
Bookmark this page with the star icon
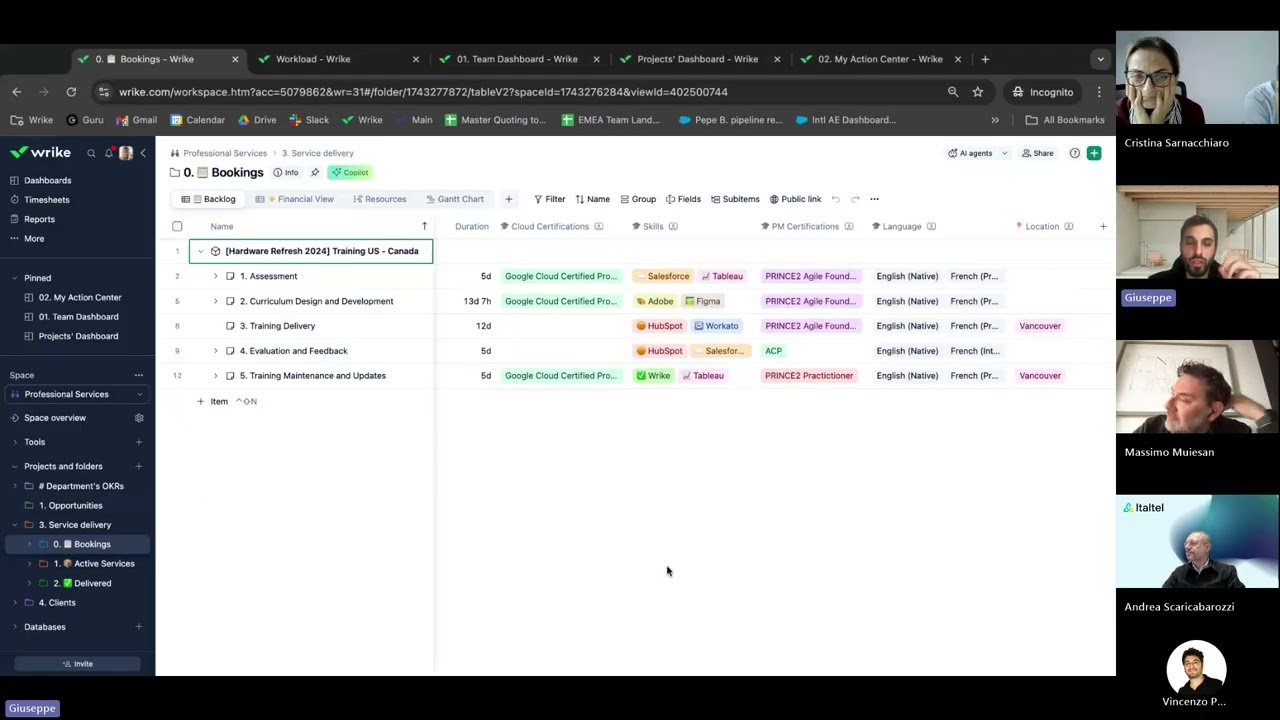pos(978,92)
